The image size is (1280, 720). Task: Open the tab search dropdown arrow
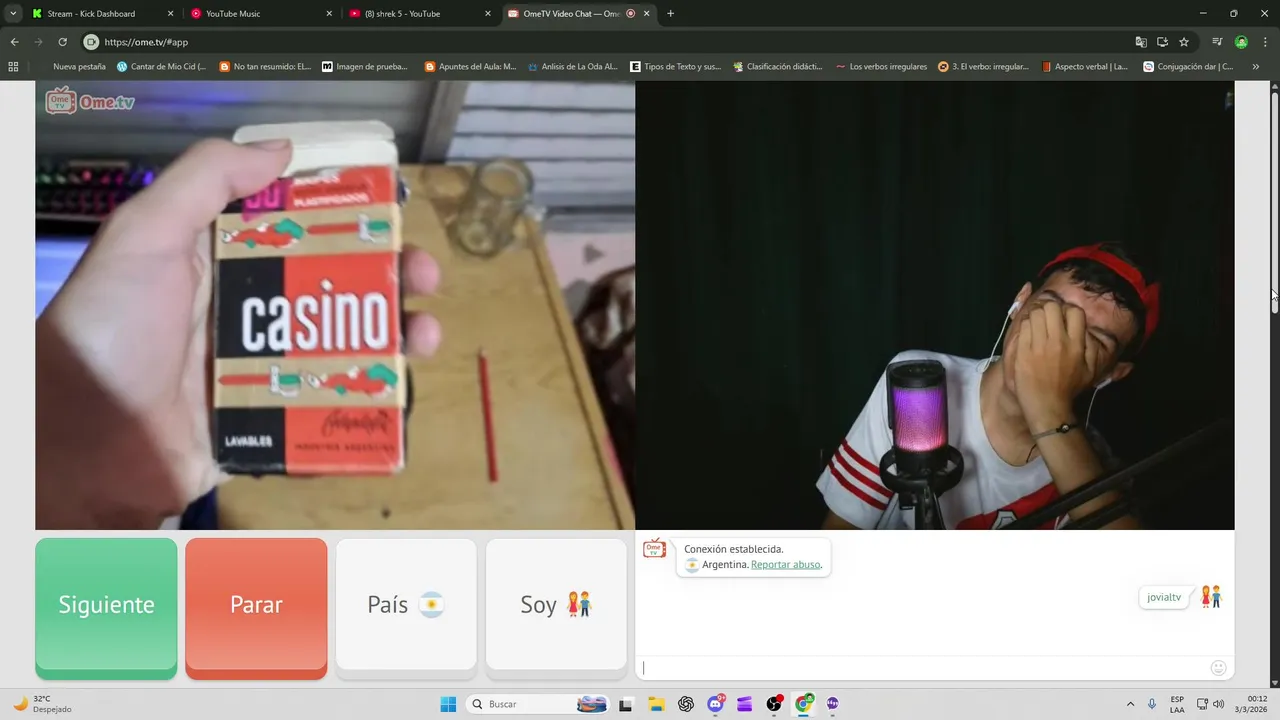(13, 14)
